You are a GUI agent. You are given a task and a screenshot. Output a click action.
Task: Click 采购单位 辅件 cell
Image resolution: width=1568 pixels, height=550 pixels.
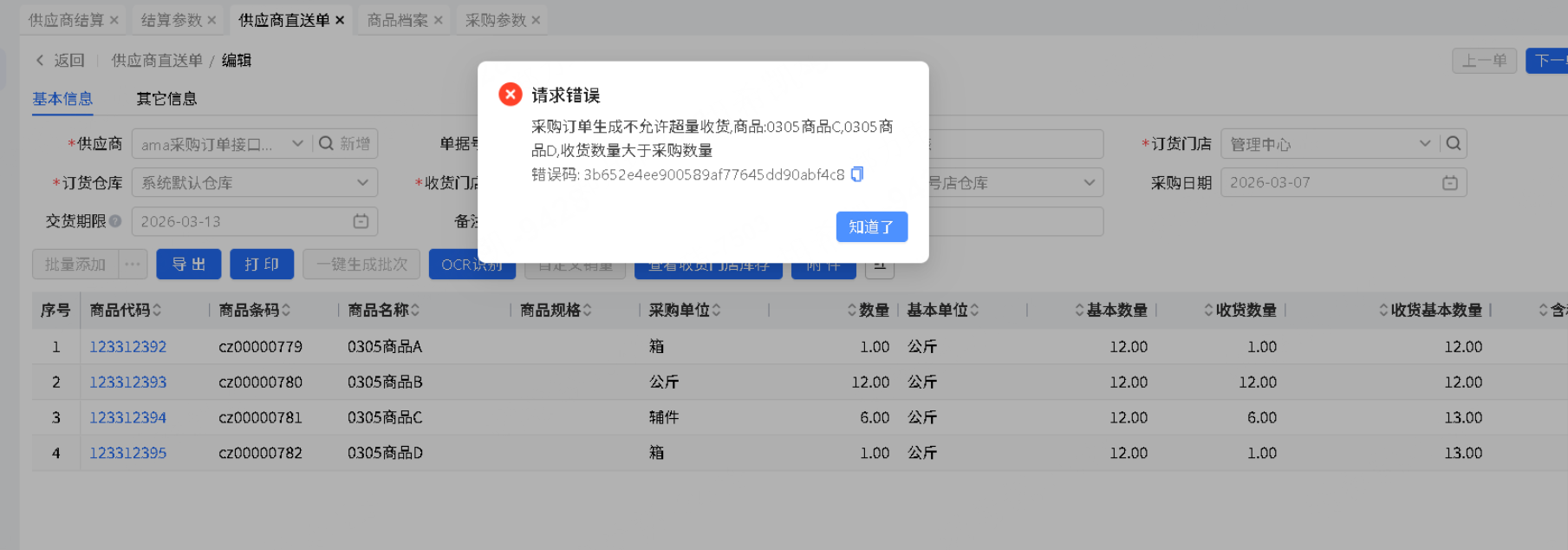pyautogui.click(x=664, y=417)
